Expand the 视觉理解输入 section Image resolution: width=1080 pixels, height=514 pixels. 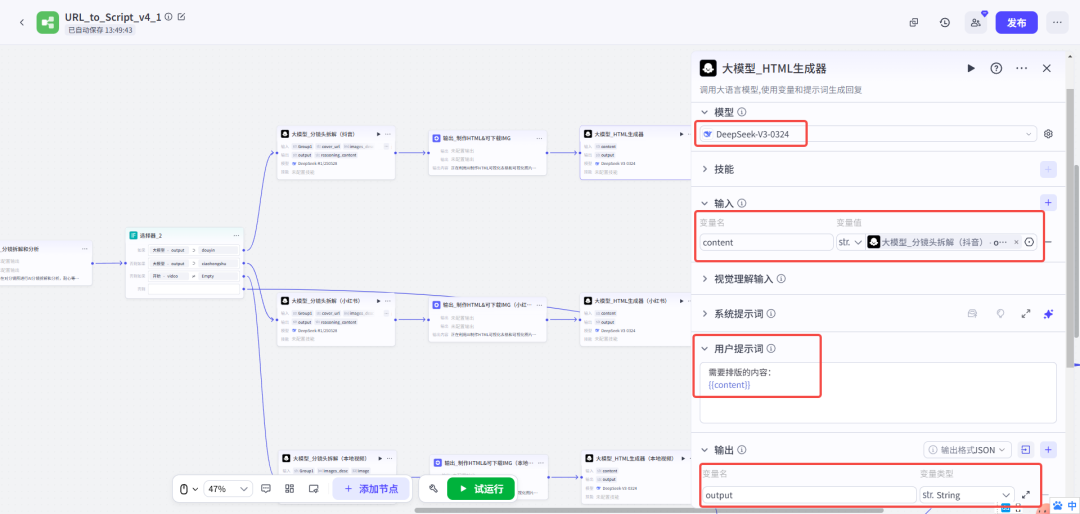705,278
